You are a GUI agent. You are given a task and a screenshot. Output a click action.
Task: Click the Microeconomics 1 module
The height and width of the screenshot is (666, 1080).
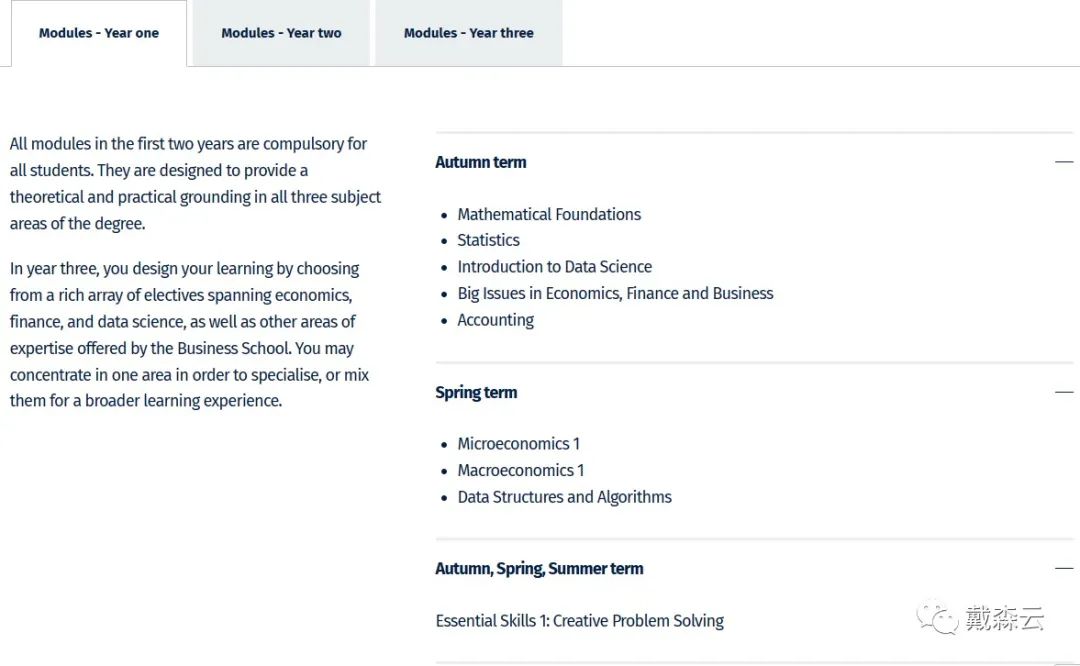click(518, 443)
